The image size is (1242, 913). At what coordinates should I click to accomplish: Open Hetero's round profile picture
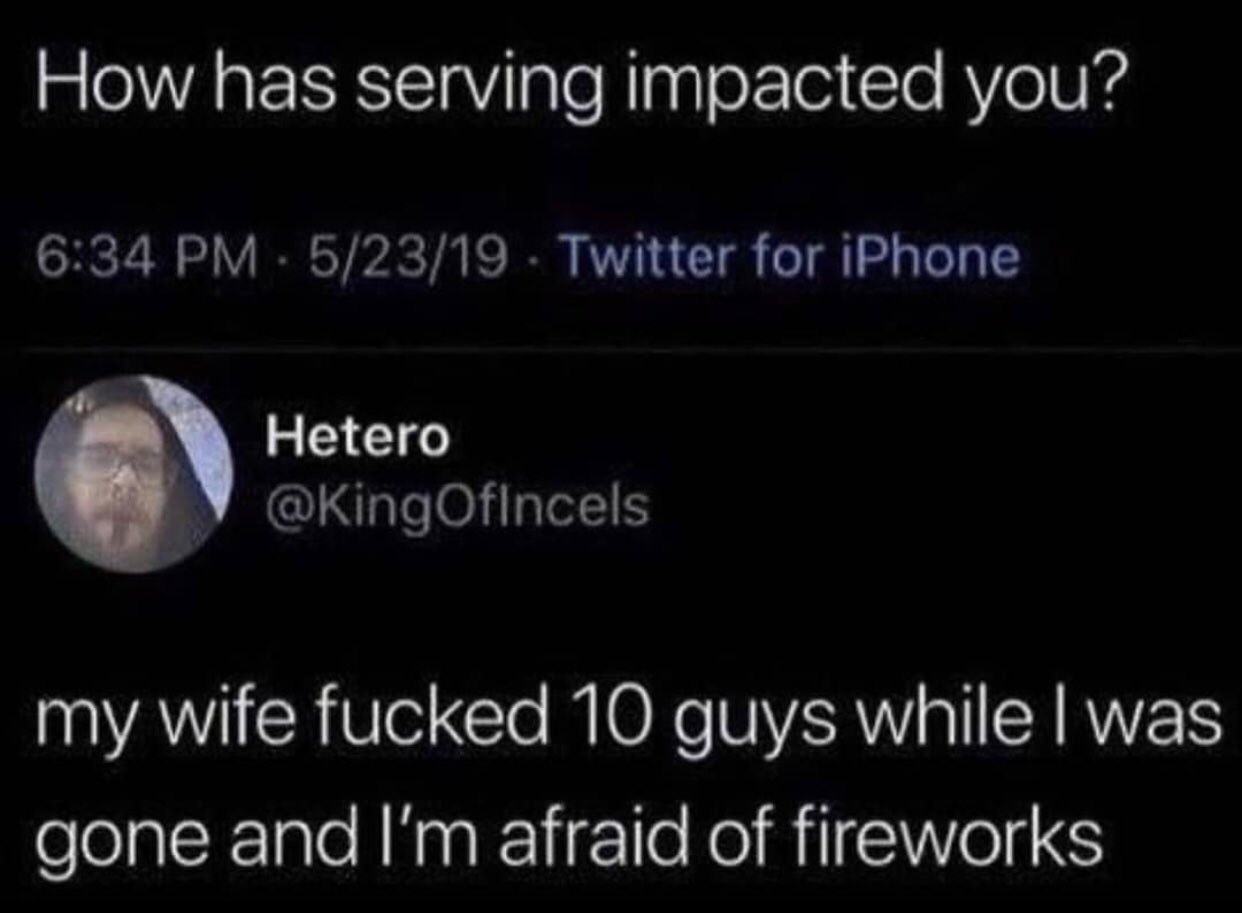(133, 474)
